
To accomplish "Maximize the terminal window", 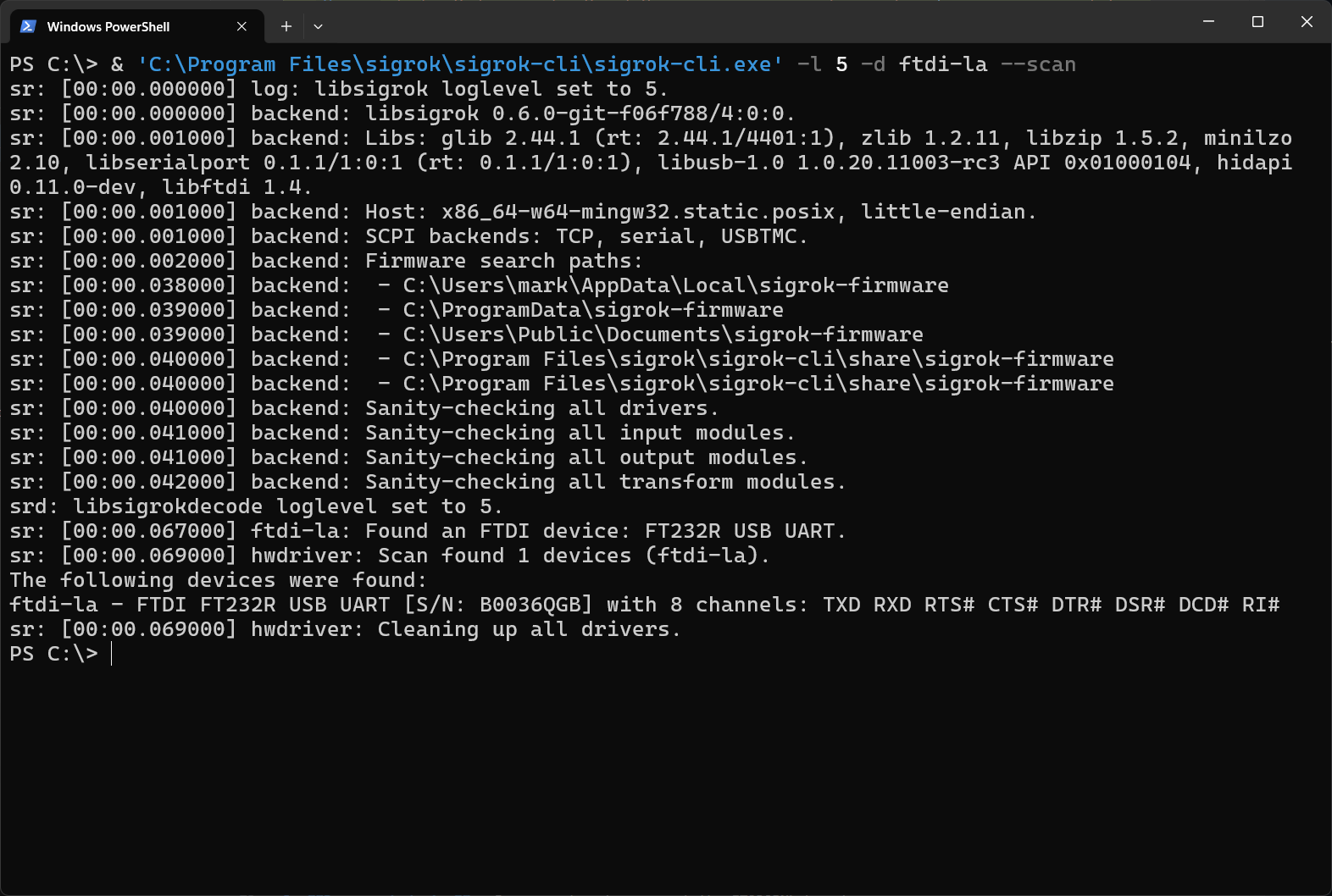I will tap(1257, 22).
